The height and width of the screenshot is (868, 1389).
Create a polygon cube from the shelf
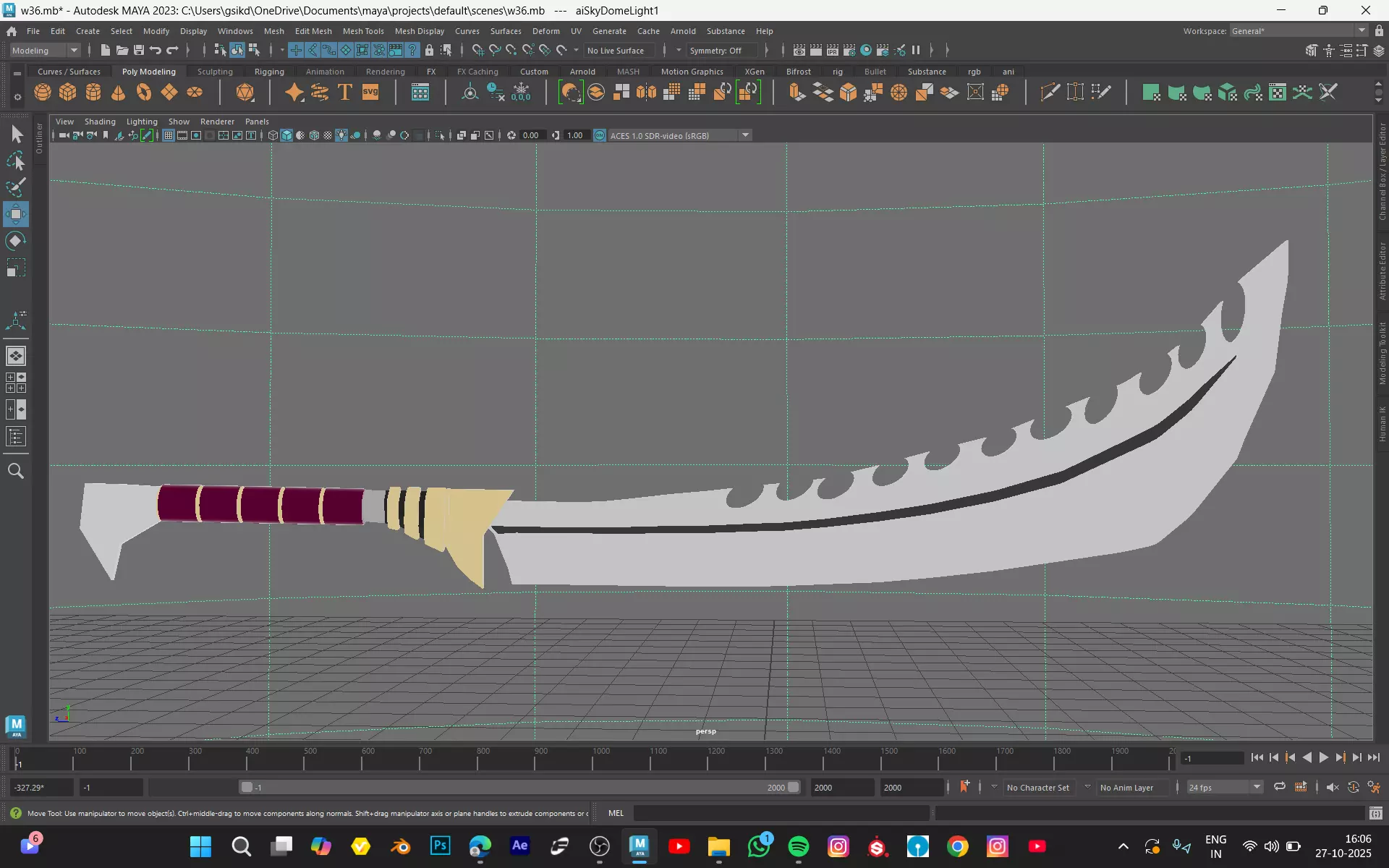[x=68, y=93]
